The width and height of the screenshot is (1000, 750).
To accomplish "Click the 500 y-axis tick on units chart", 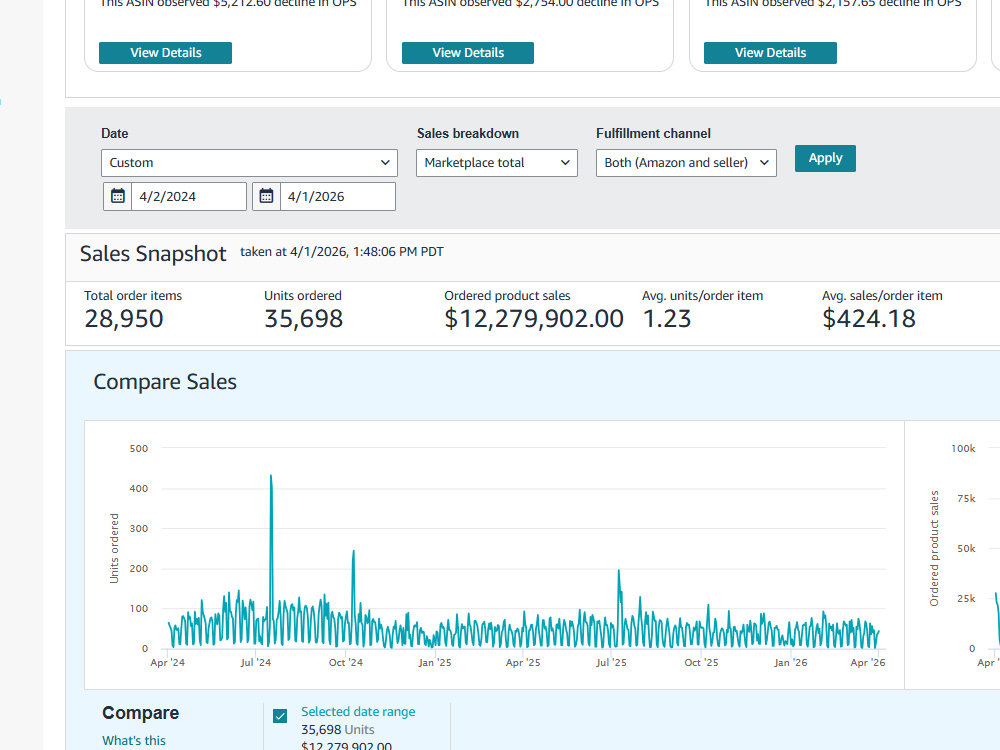I will pos(139,448).
